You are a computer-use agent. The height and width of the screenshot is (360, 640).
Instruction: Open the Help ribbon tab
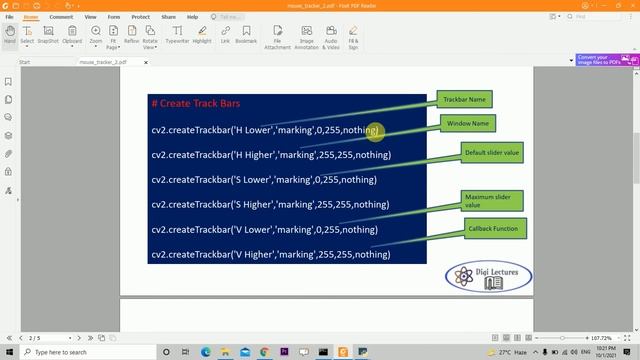(193, 17)
